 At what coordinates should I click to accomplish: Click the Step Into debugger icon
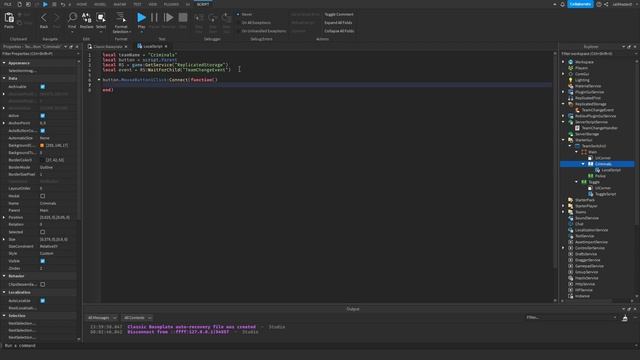199,18
